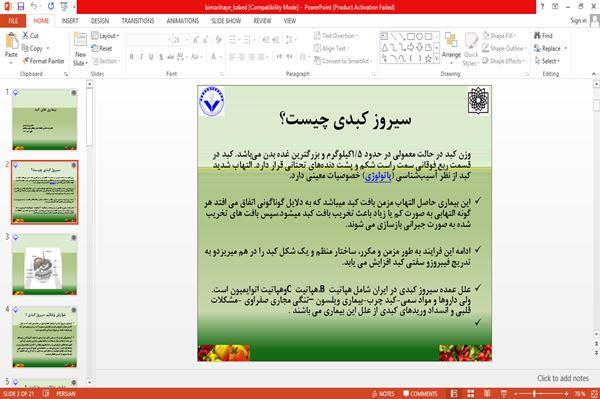Select slide 1 thumbnail

tap(44, 119)
